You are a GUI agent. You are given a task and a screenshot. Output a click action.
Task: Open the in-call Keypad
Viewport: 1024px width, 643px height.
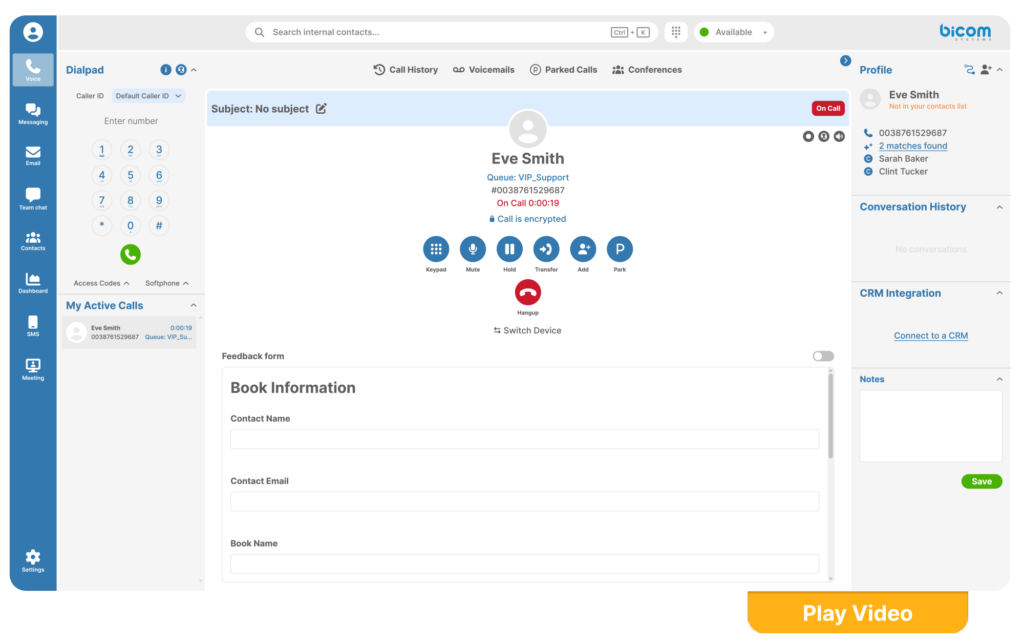pos(436,249)
